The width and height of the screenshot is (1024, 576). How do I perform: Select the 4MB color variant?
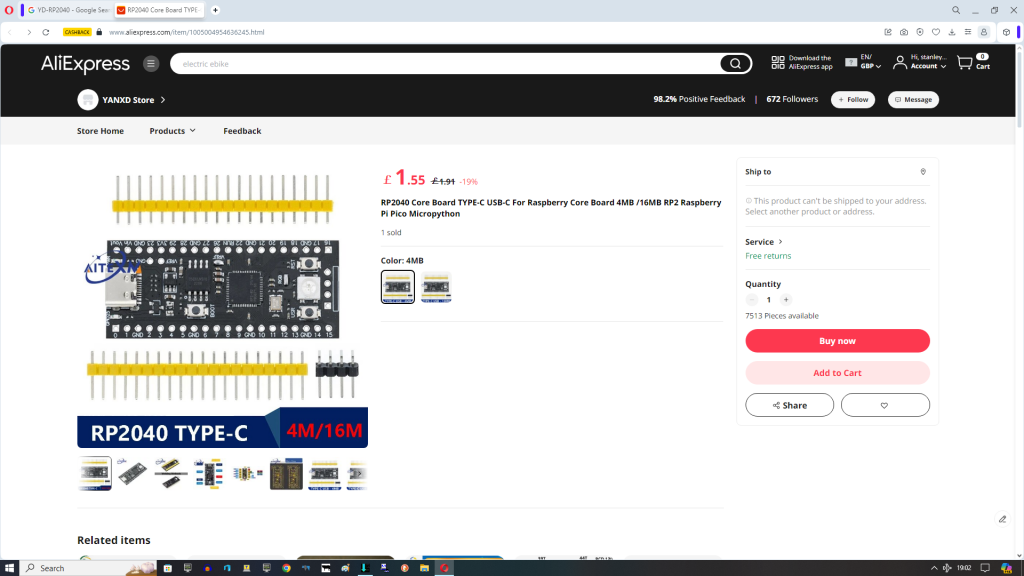[398, 287]
